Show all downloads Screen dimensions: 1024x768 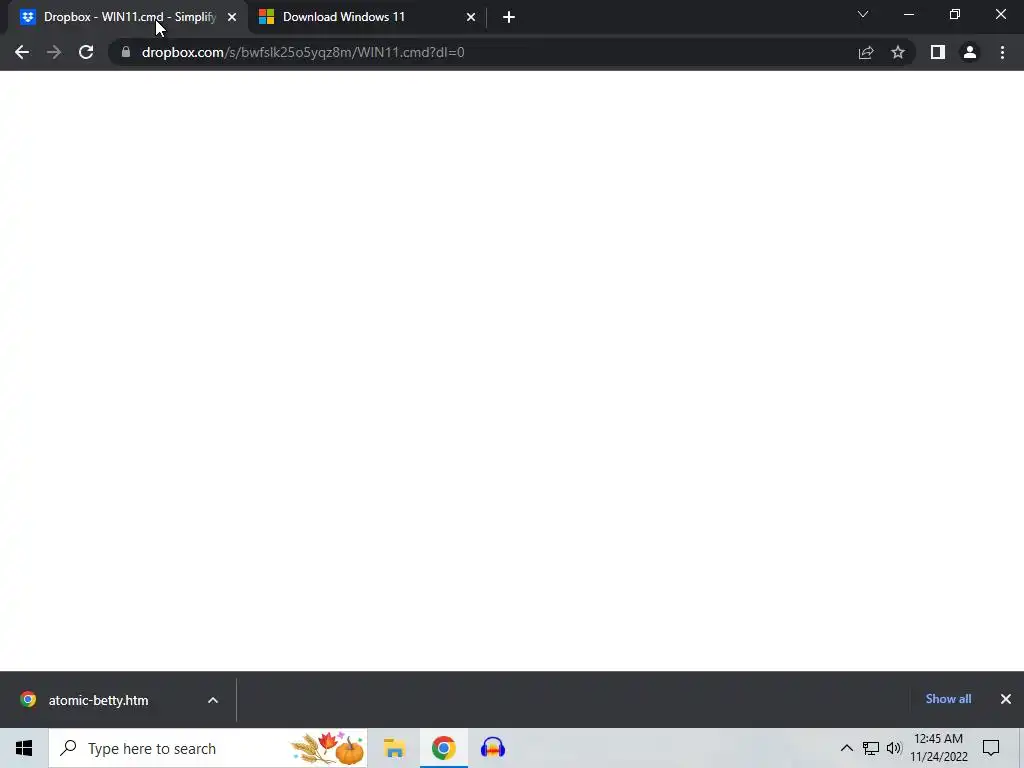click(x=948, y=699)
